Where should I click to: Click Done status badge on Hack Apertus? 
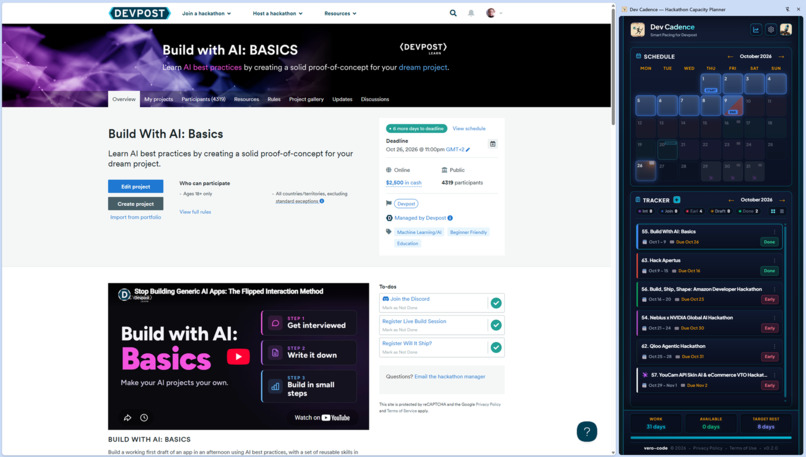point(769,270)
